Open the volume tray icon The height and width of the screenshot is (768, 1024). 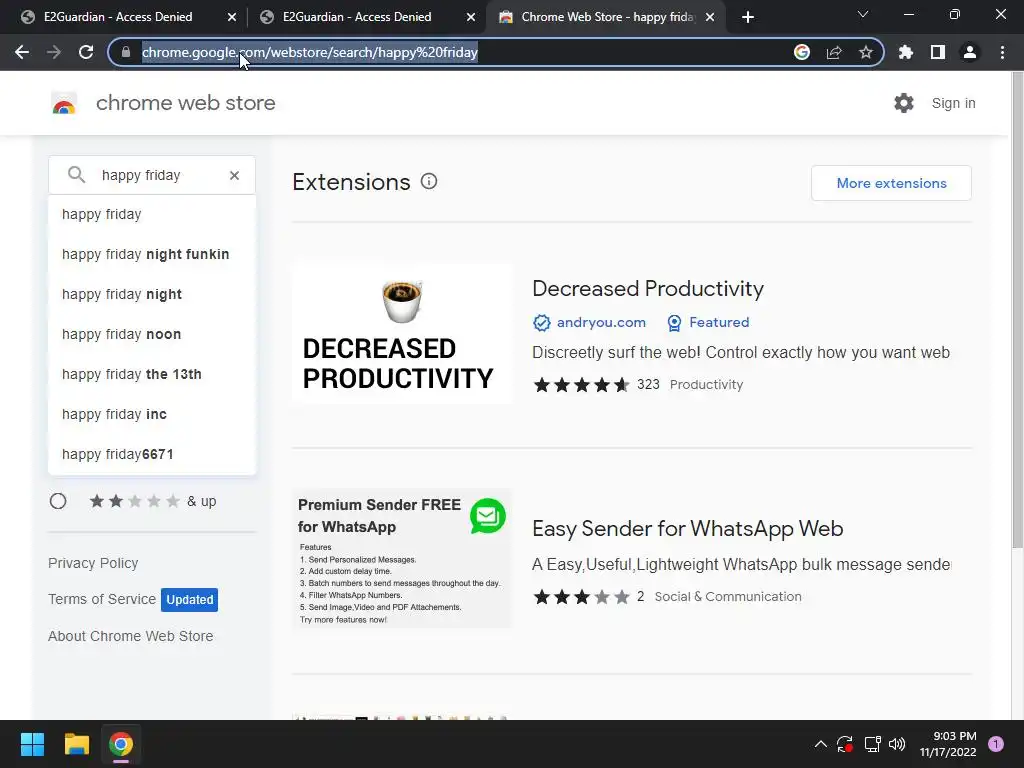click(897, 744)
